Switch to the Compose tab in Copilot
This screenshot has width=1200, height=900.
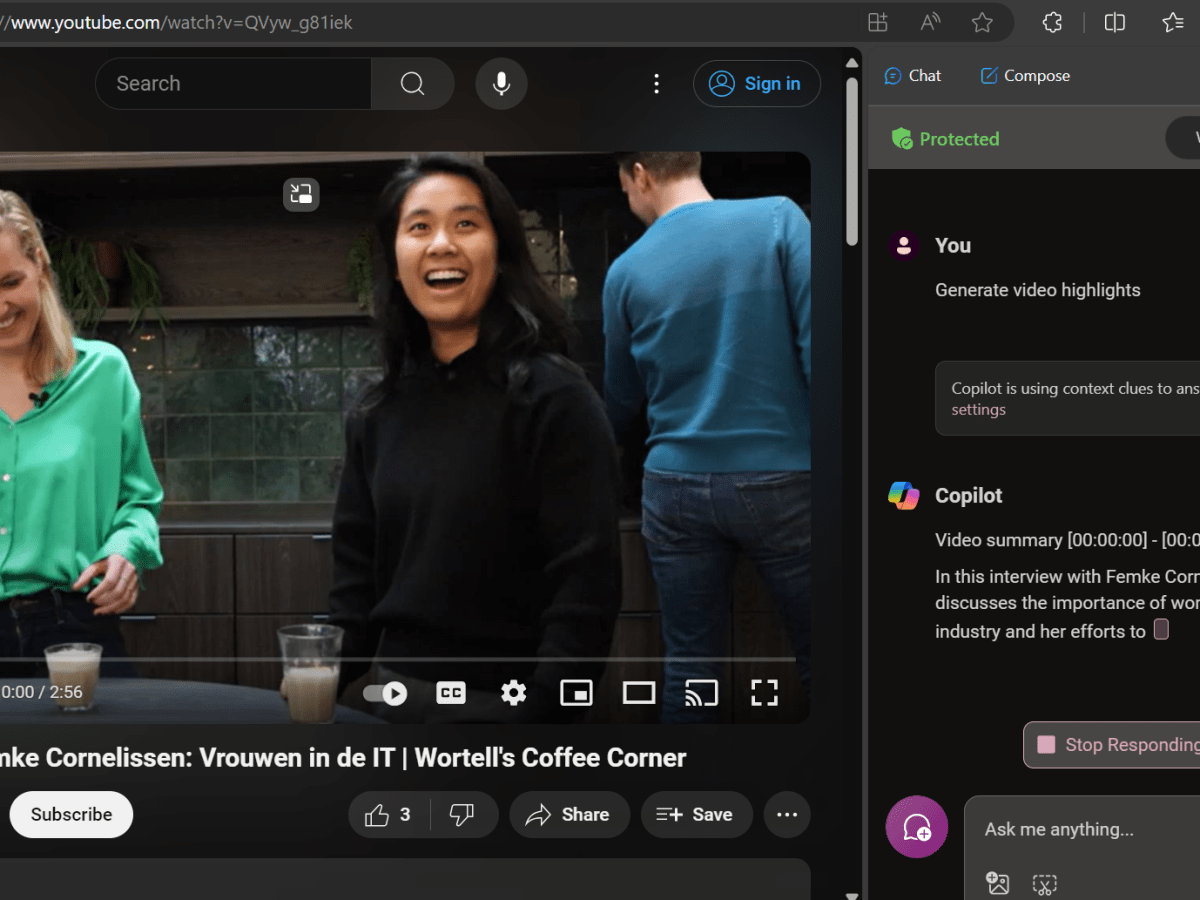[x=1024, y=75]
